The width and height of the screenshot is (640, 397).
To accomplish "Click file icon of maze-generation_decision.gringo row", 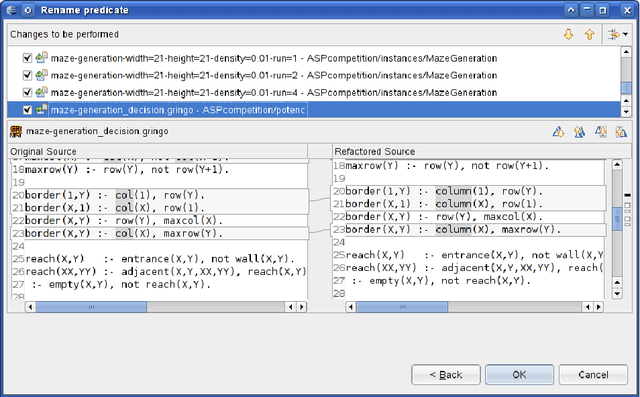I will point(41,109).
